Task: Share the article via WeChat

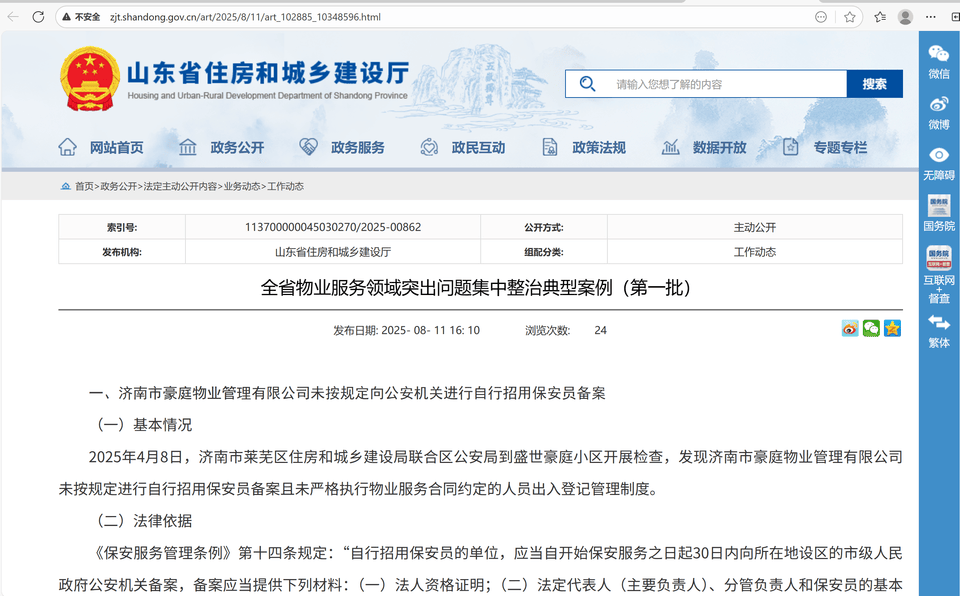Action: click(870, 328)
